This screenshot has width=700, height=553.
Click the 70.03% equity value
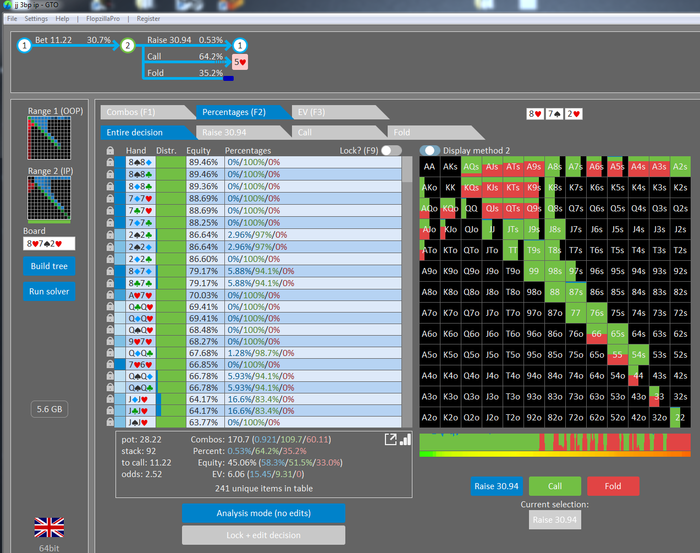(x=204, y=295)
